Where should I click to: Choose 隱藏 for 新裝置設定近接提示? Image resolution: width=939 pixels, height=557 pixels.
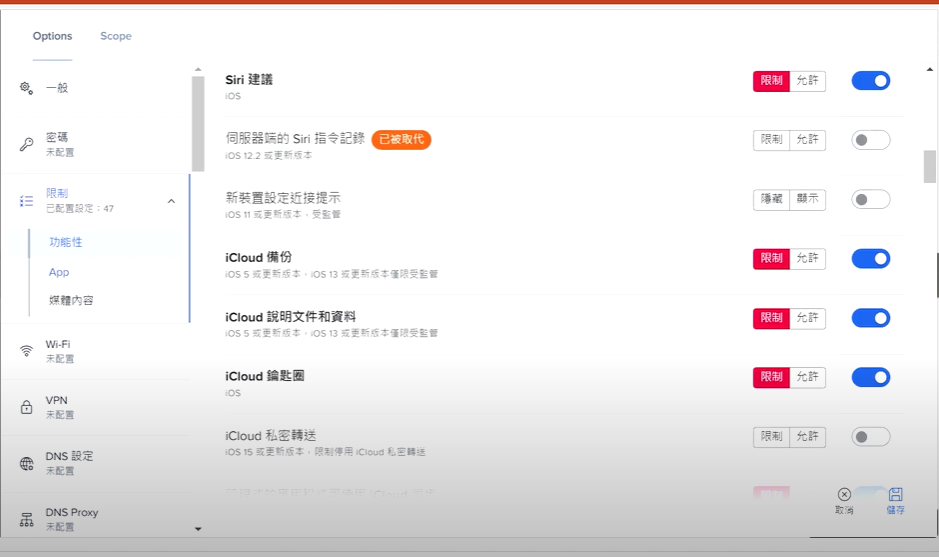(771, 199)
